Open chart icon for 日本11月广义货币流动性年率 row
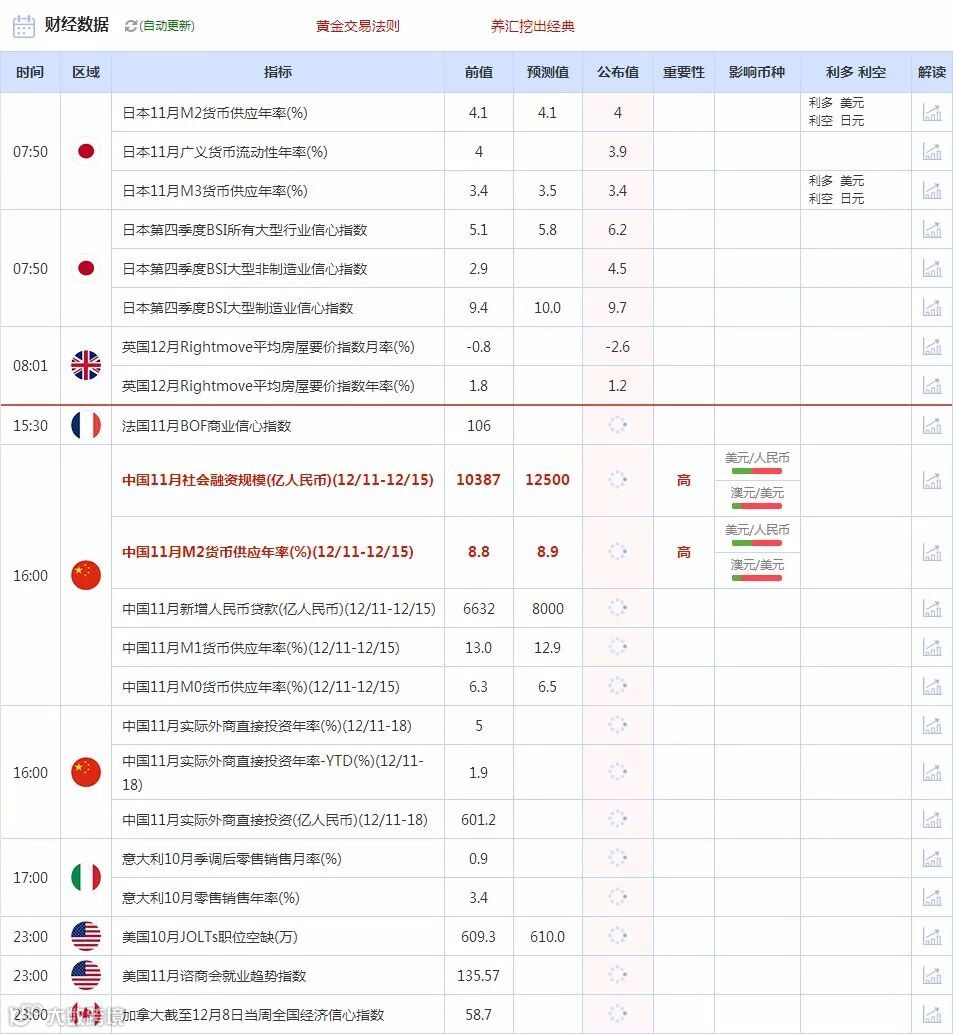Viewport: 953px width, 1034px height. [x=931, y=152]
